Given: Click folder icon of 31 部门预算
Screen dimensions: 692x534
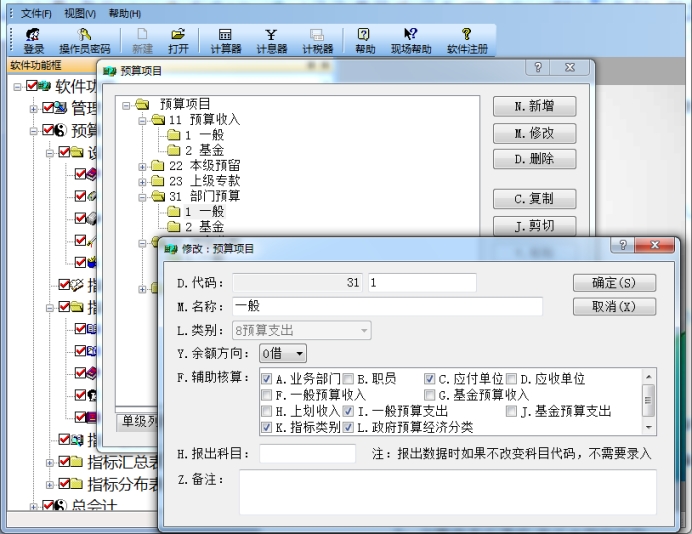Looking at the screenshot, I should [158, 196].
